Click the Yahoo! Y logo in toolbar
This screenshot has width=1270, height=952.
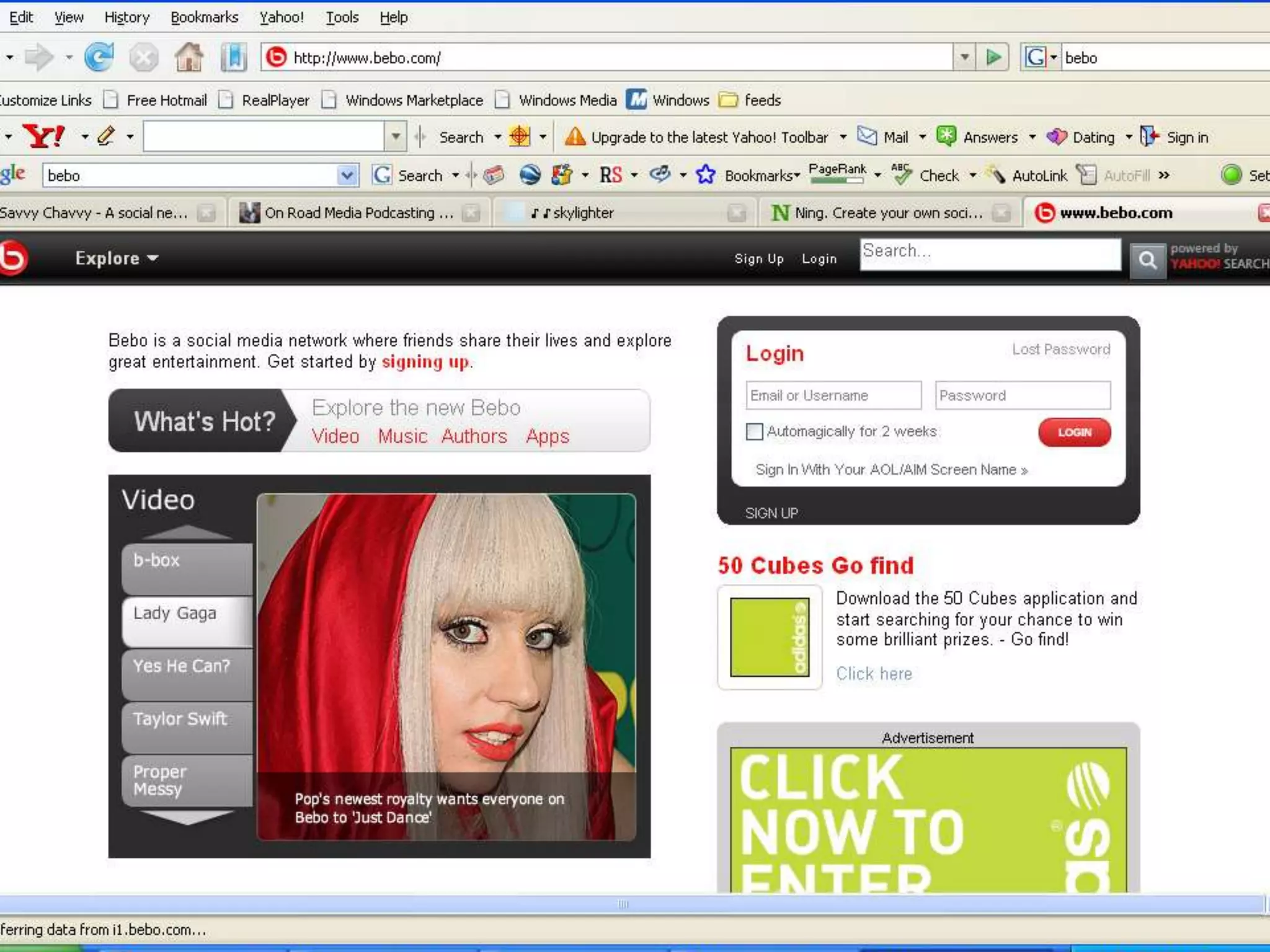coord(43,136)
